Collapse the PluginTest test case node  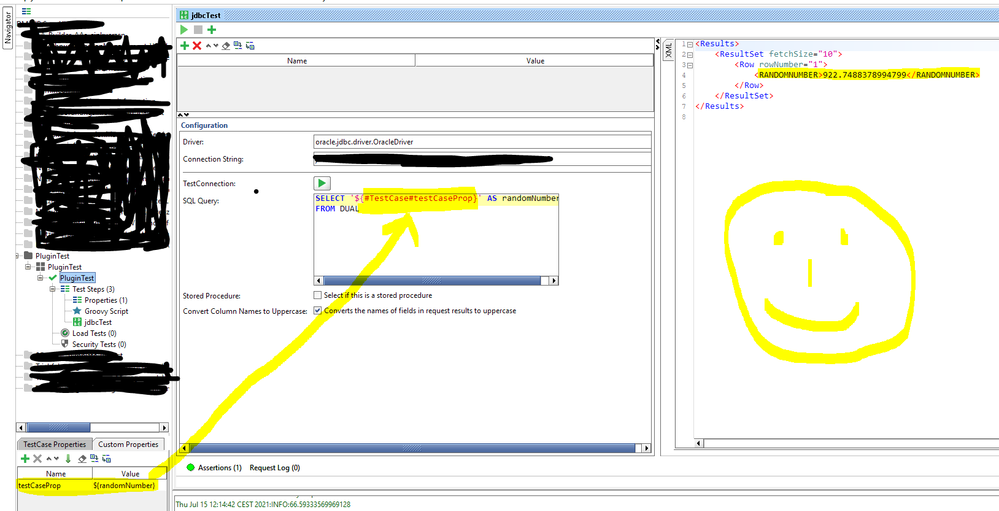tap(41, 278)
